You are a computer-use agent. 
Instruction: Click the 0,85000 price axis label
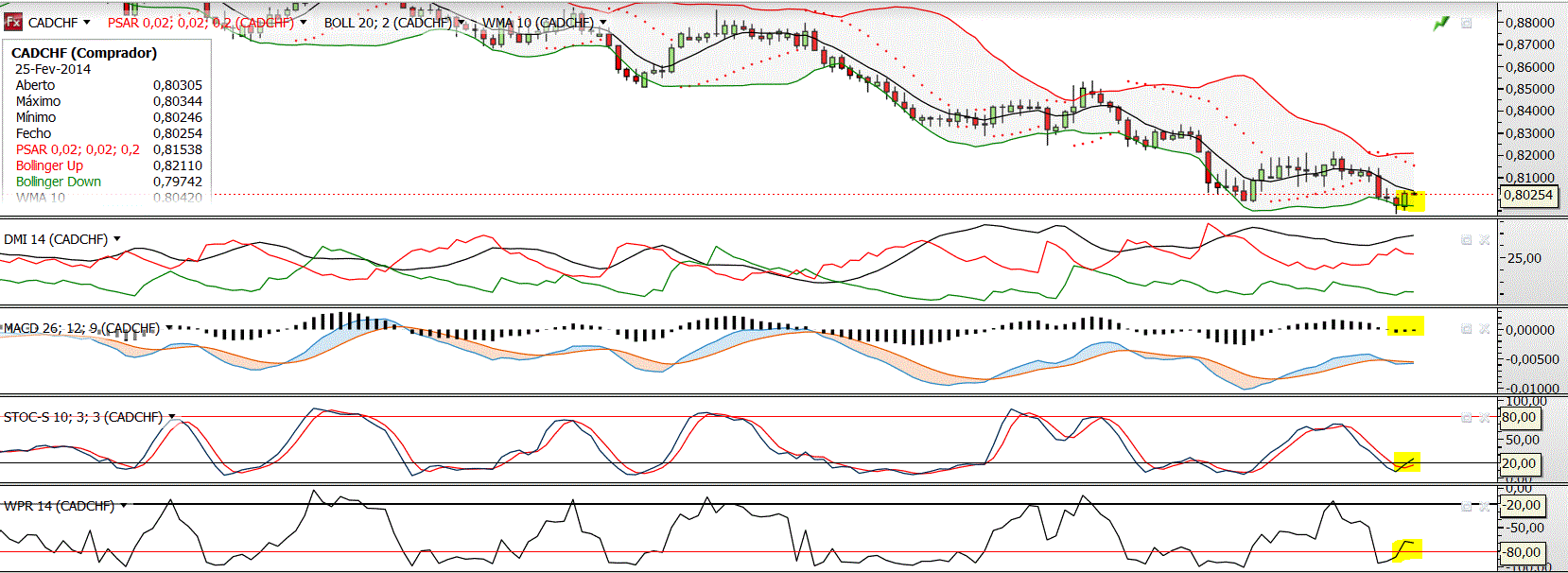pos(1530,89)
